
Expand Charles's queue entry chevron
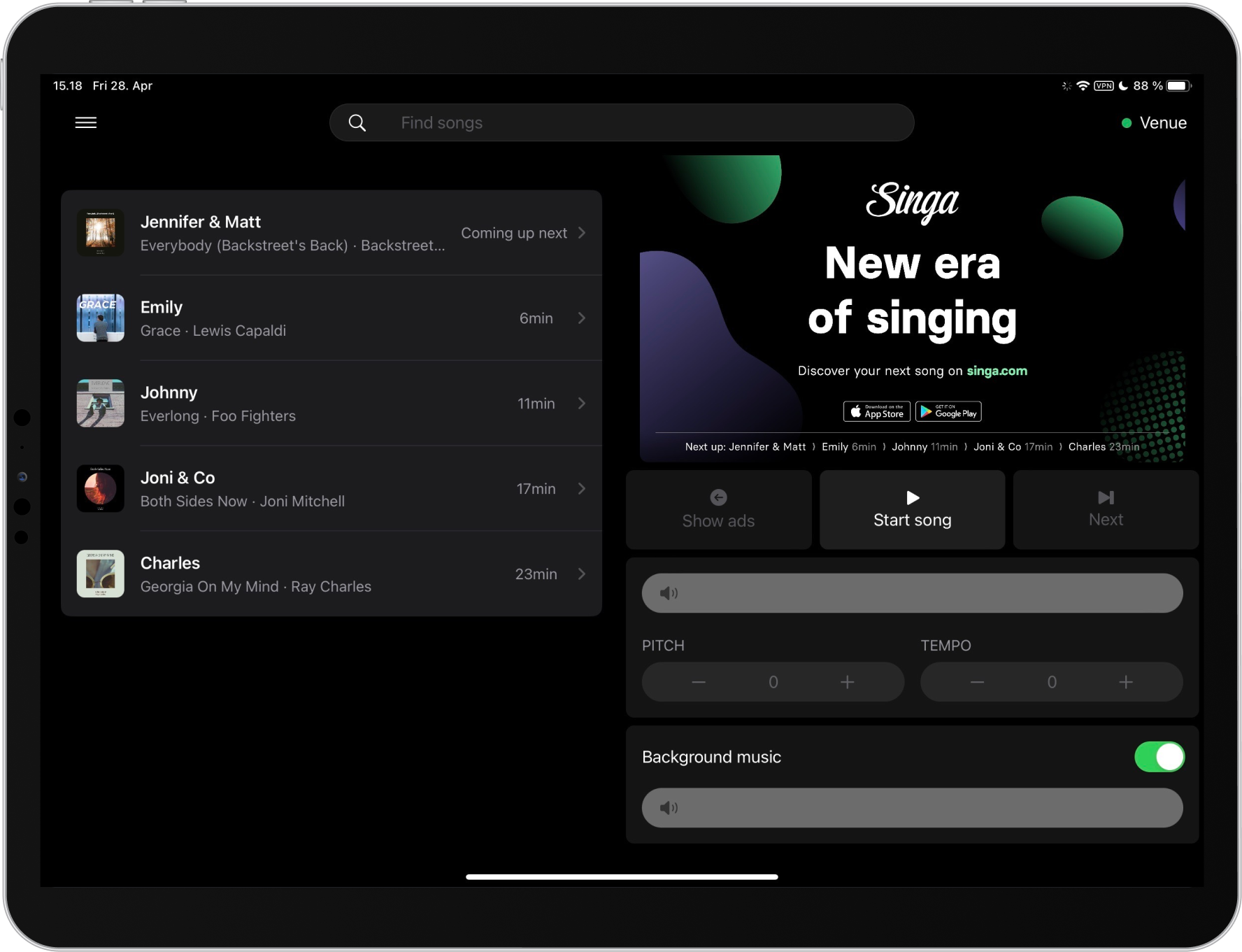582,574
